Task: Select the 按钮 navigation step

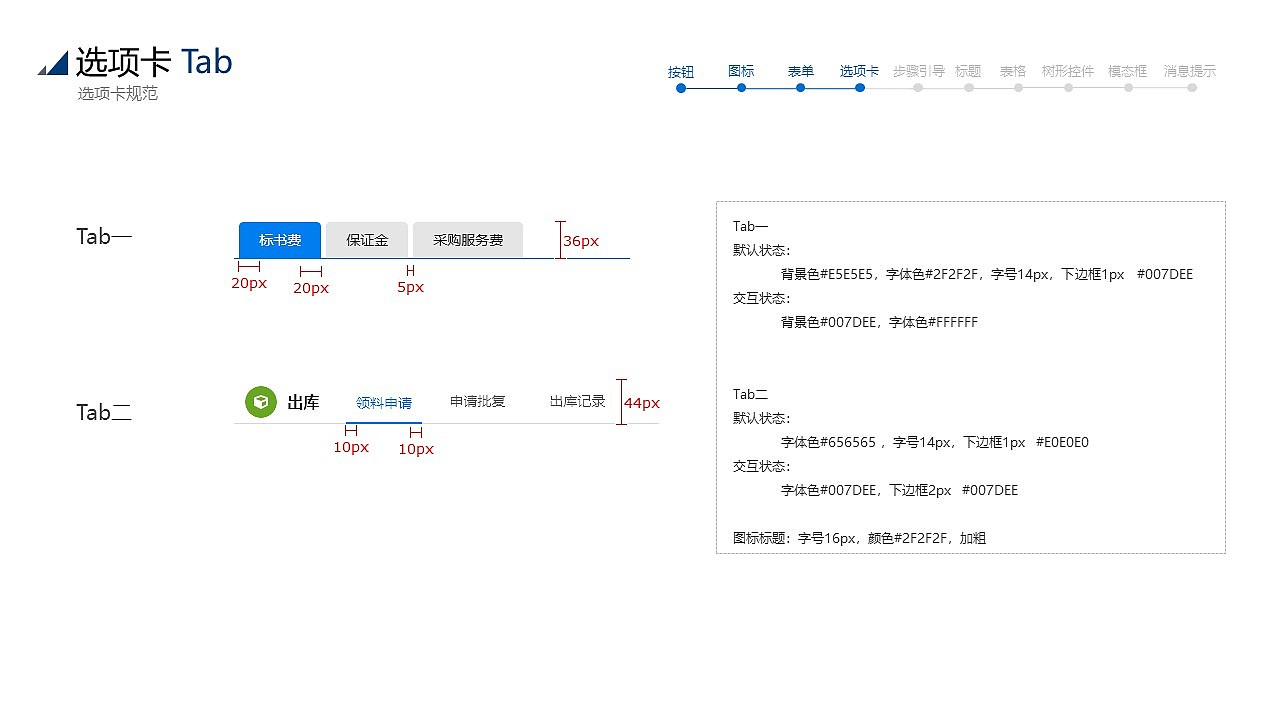Action: point(681,71)
